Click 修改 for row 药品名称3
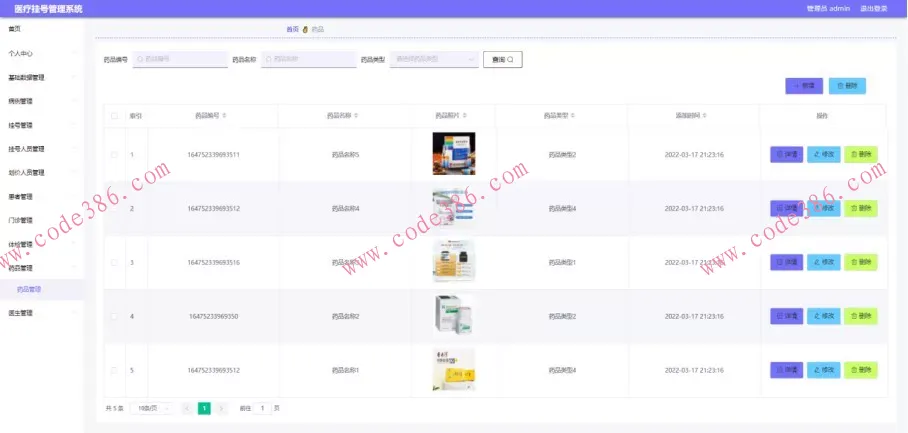Viewport: 908px width, 433px height. tap(823, 262)
